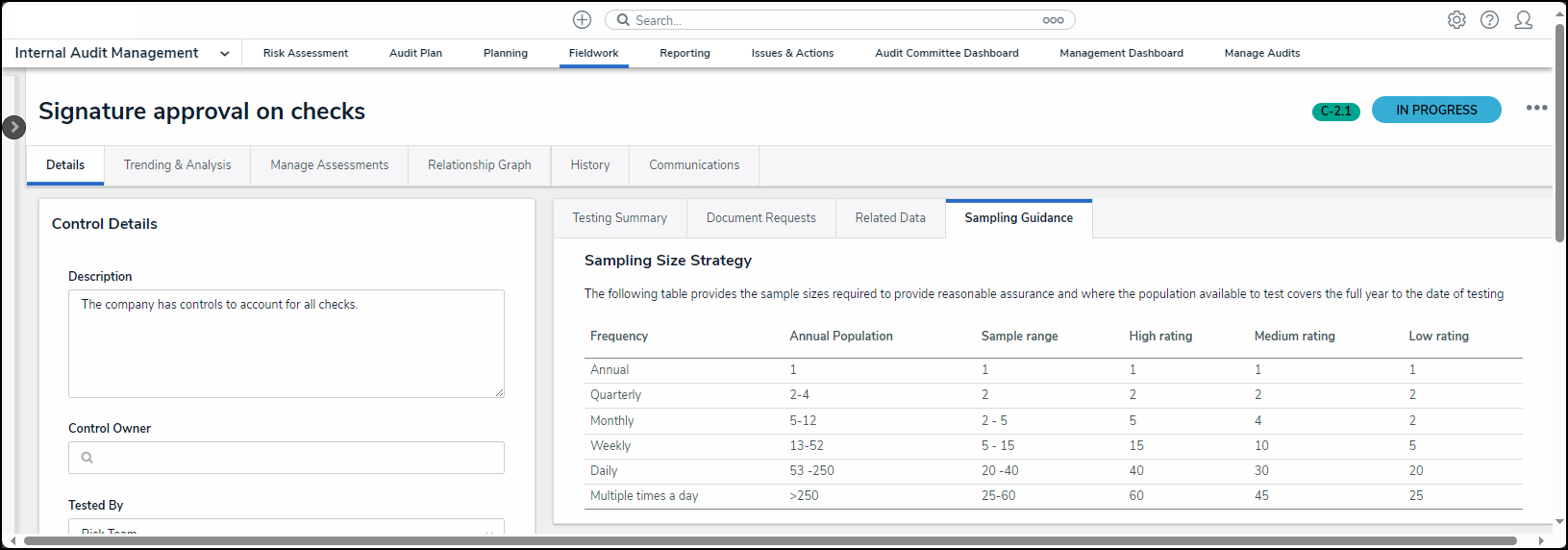Viewport: 1568px width, 550px height.
Task: Click the plus create-new icon
Action: click(582, 20)
